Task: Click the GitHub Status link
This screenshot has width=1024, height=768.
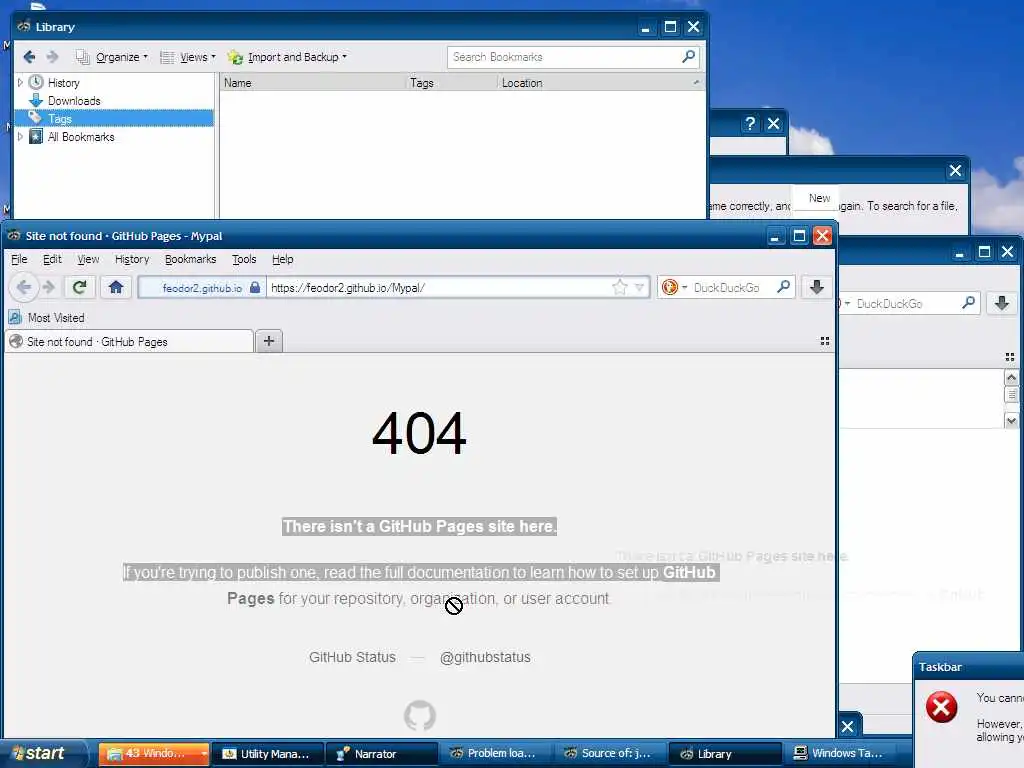Action: pos(352,657)
